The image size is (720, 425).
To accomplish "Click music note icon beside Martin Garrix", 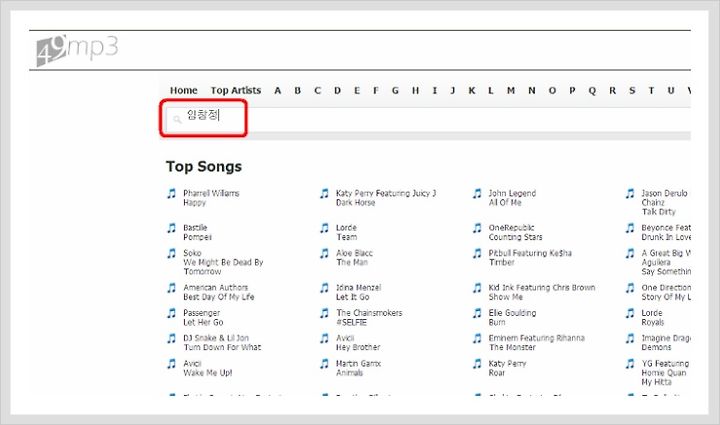I will click(324, 363).
